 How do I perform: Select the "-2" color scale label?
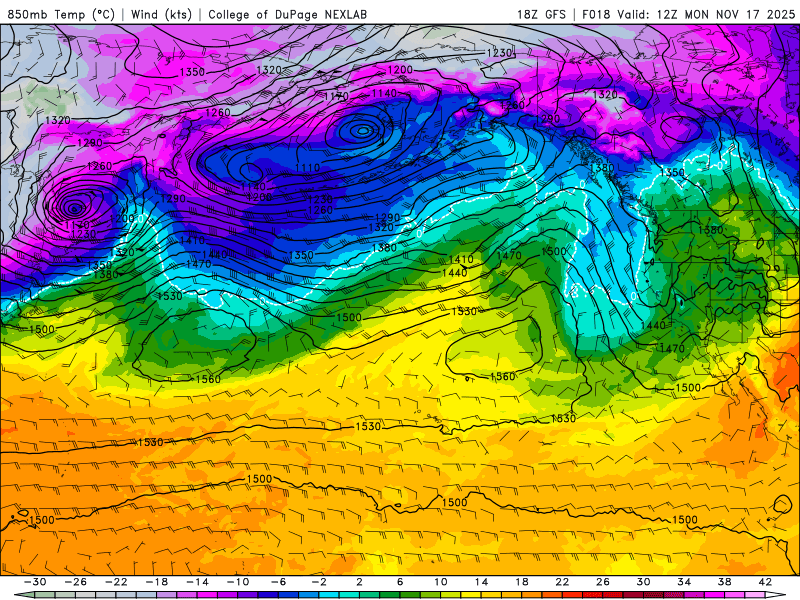click(x=319, y=582)
